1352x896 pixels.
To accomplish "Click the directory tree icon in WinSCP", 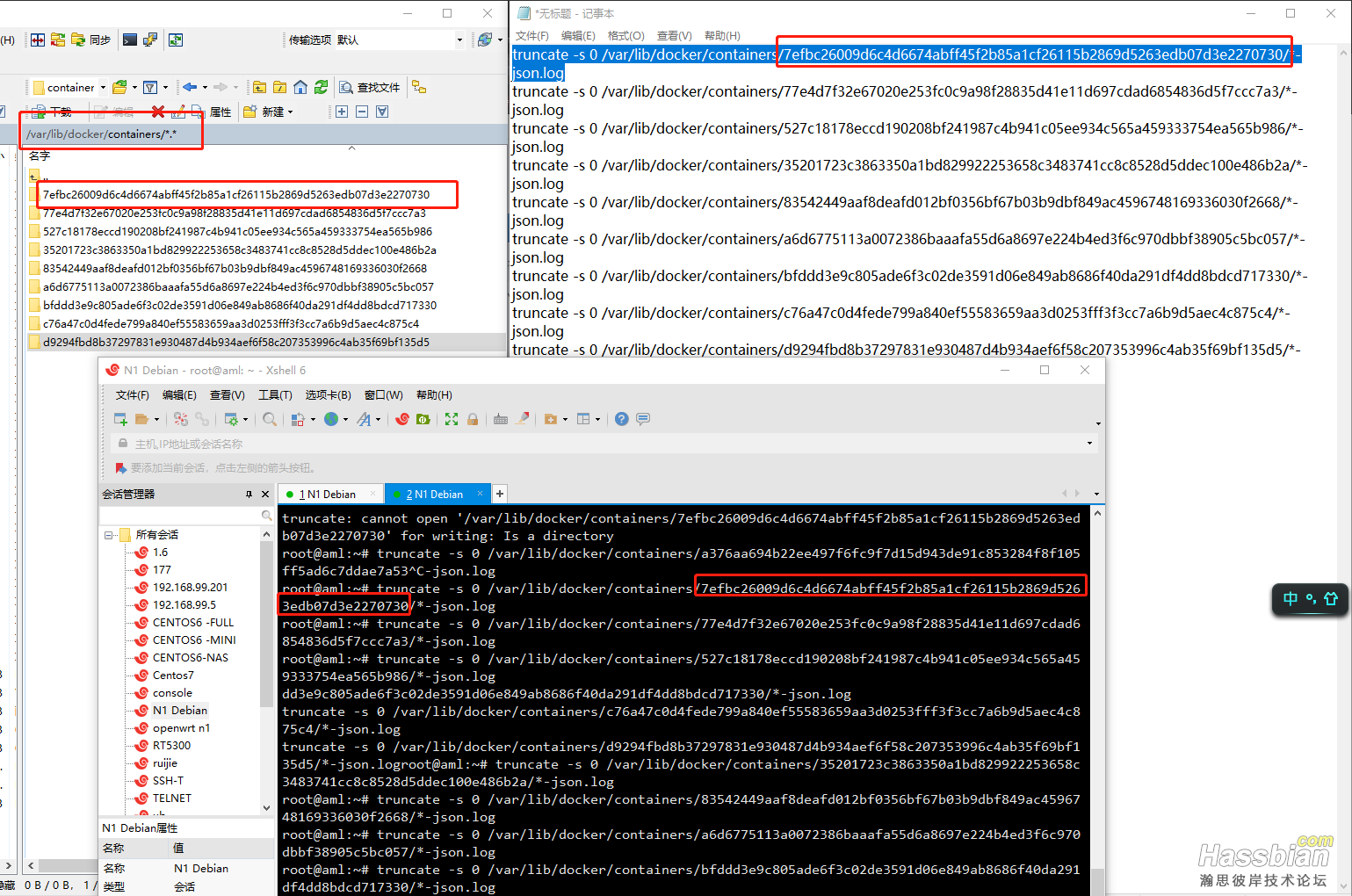I will pos(419,87).
